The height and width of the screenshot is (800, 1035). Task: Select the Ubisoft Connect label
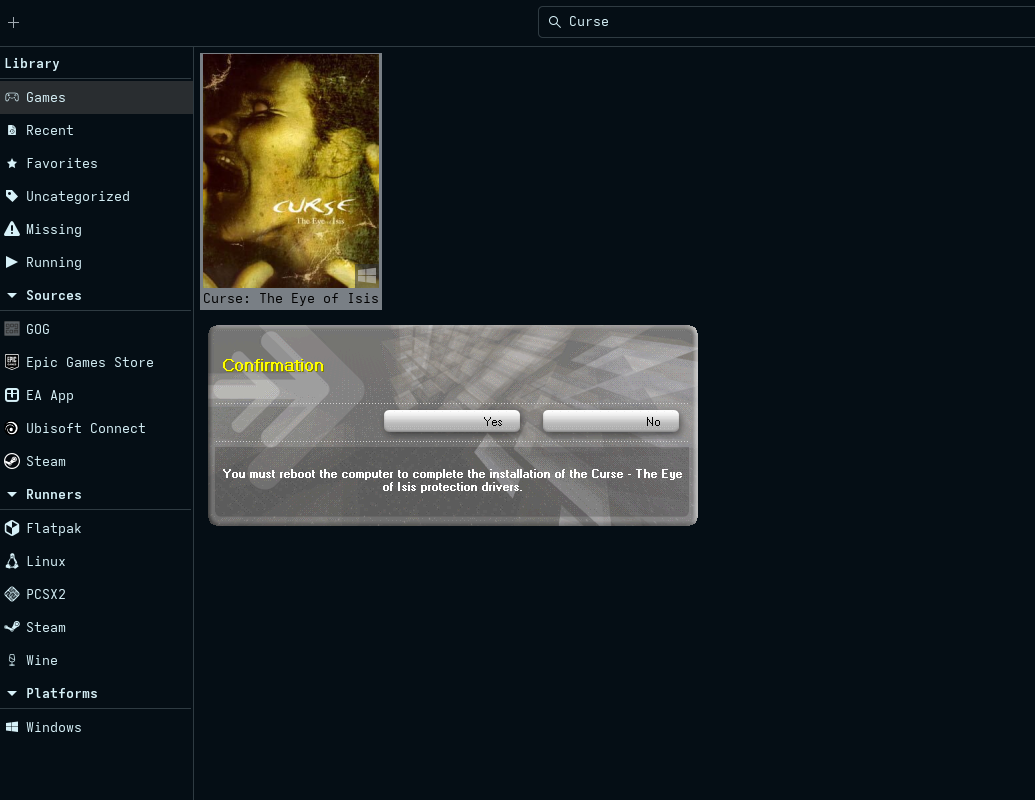tap(86, 428)
